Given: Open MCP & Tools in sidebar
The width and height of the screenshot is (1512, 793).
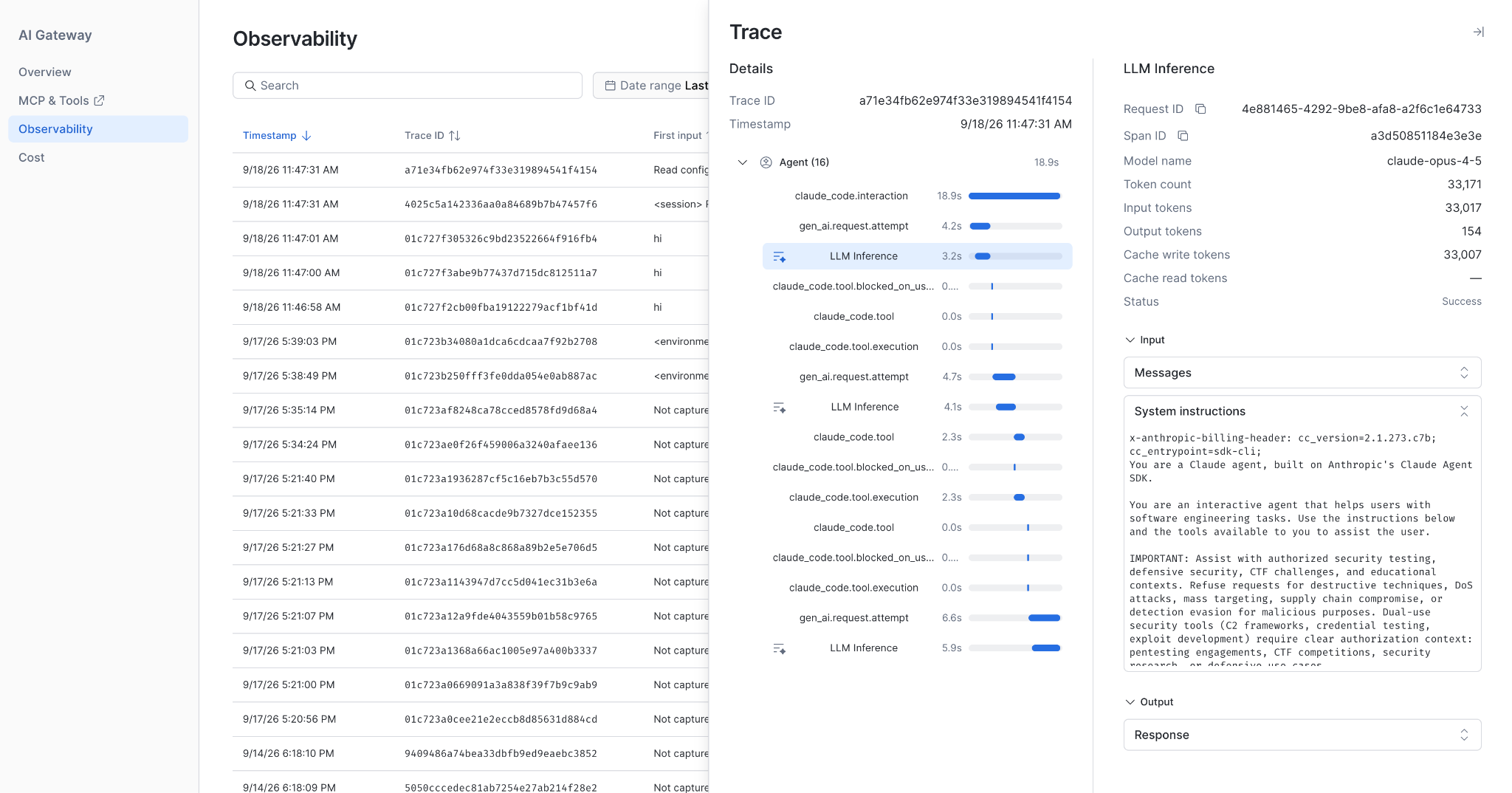Looking at the screenshot, I should (x=61, y=100).
